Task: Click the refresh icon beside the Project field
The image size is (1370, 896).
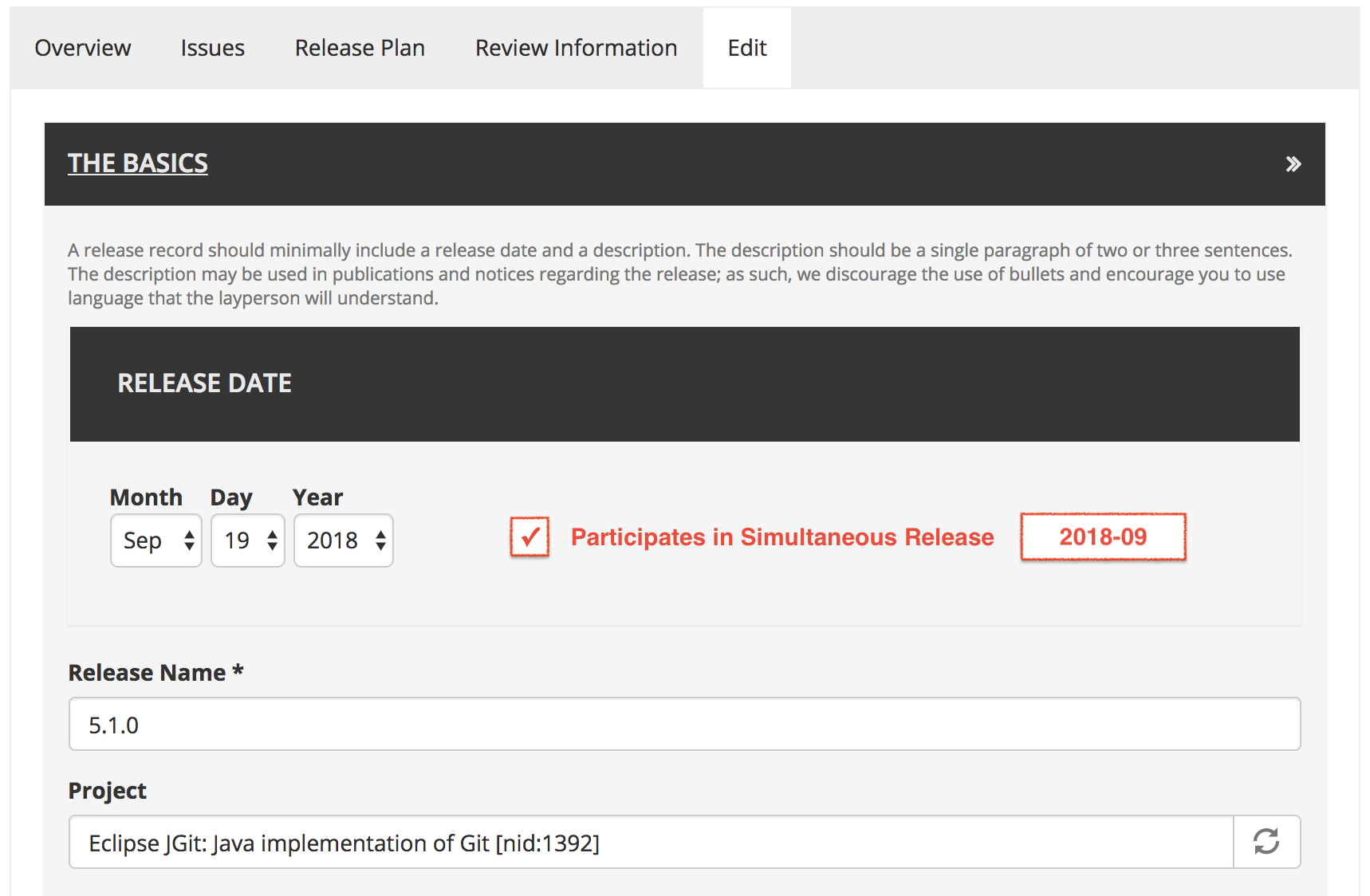Action: pos(1266,842)
